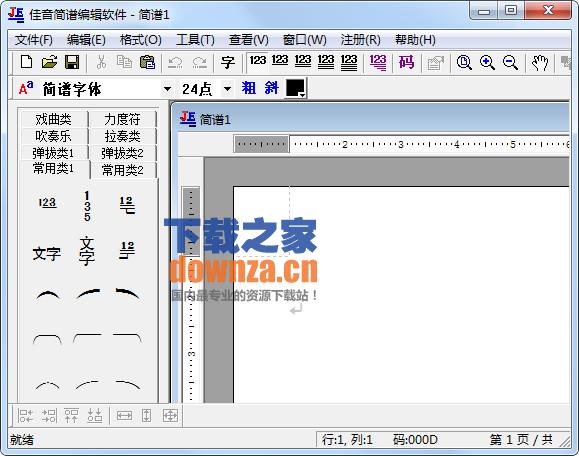Screen dimensions: 579x456
Task: Select the 常用类1 symbol tab
Action: click(x=54, y=169)
